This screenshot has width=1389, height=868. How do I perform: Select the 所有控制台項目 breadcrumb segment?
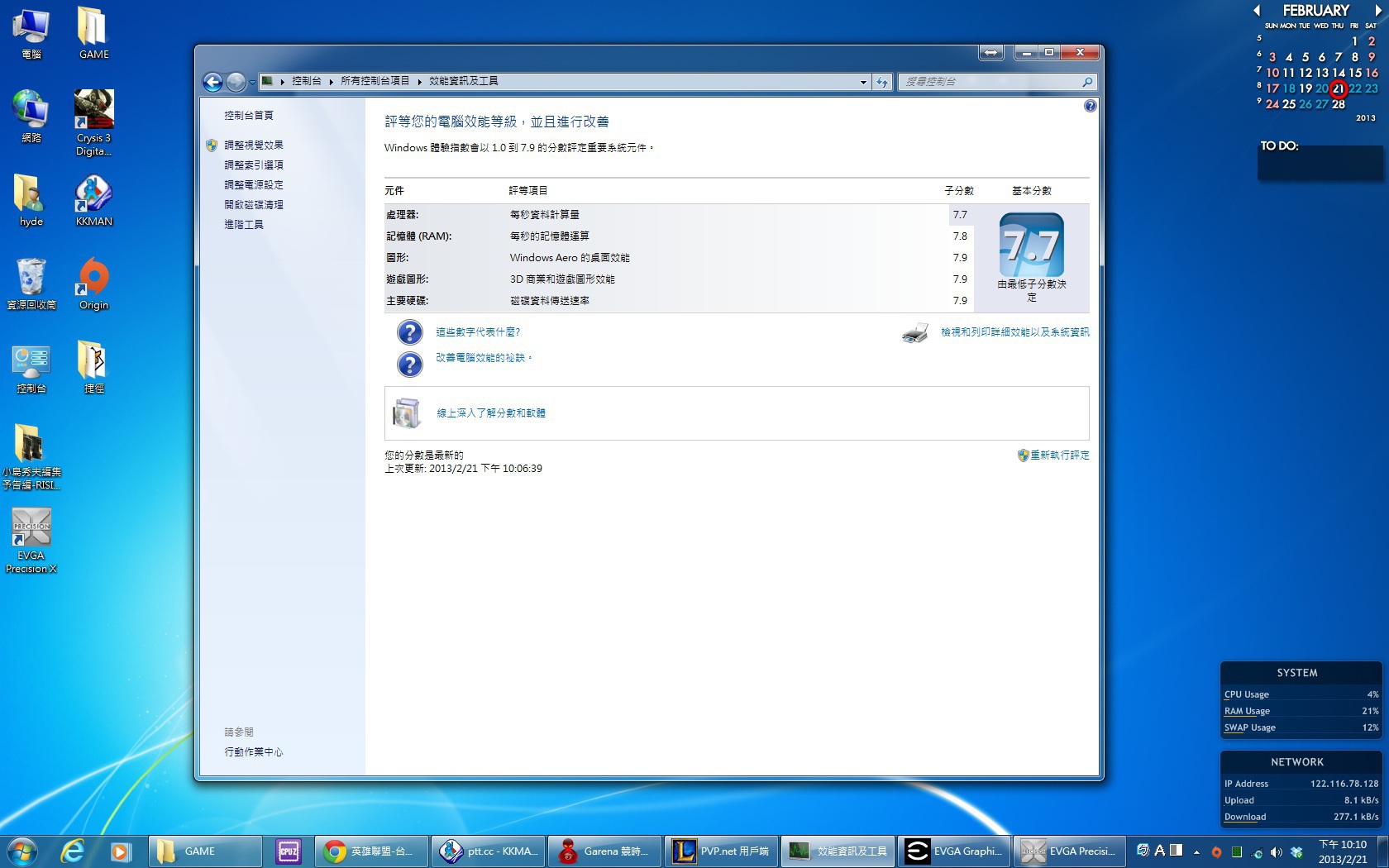pyautogui.click(x=375, y=81)
